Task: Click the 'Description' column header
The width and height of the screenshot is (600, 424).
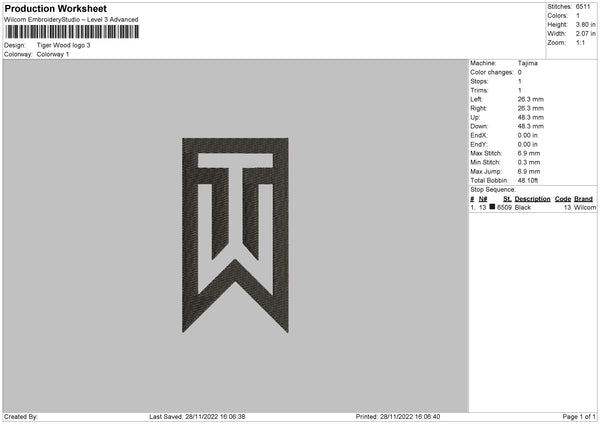Action: point(532,199)
